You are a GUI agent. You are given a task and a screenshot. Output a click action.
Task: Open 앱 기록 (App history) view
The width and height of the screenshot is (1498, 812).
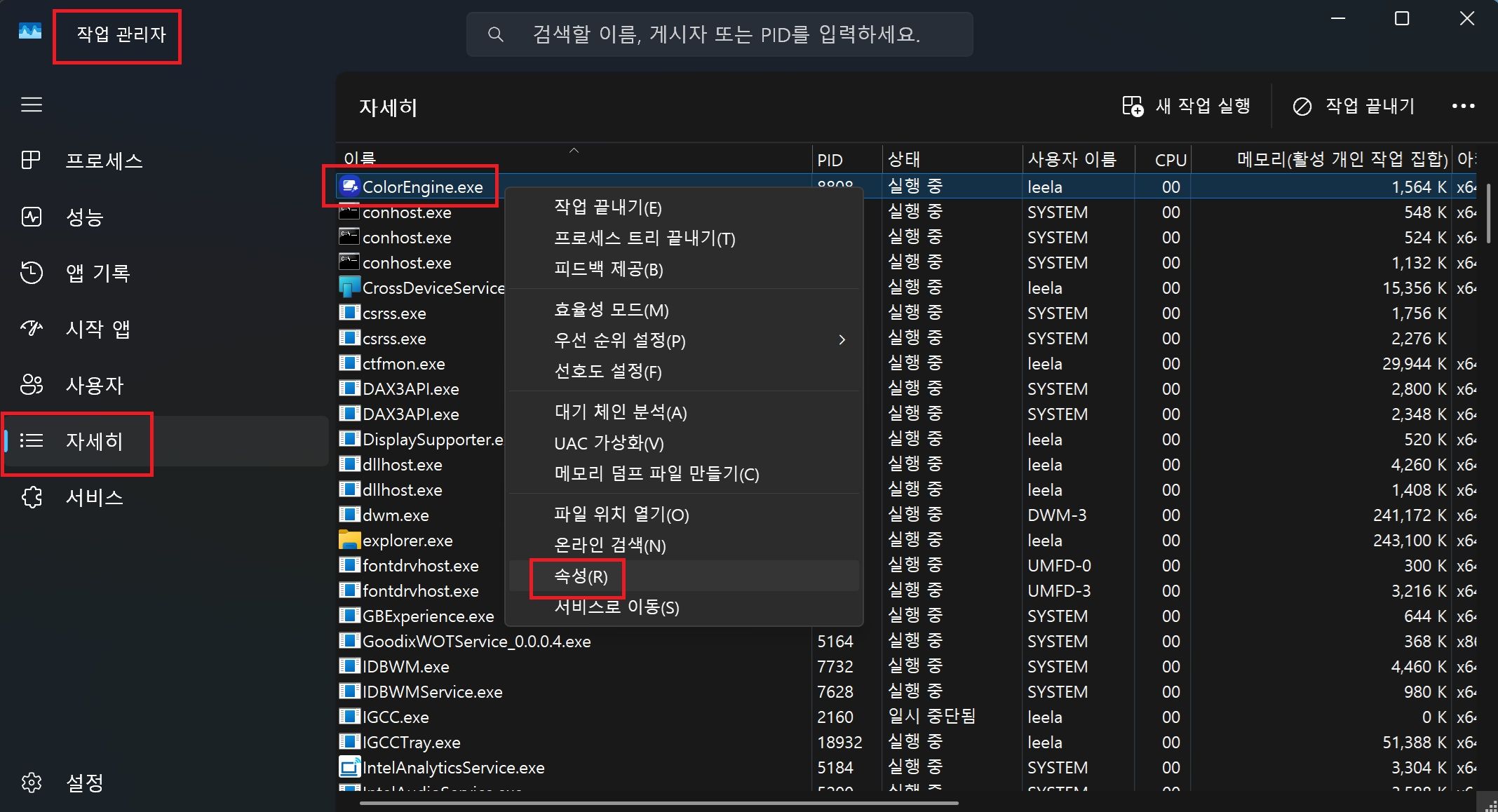[x=31, y=273]
